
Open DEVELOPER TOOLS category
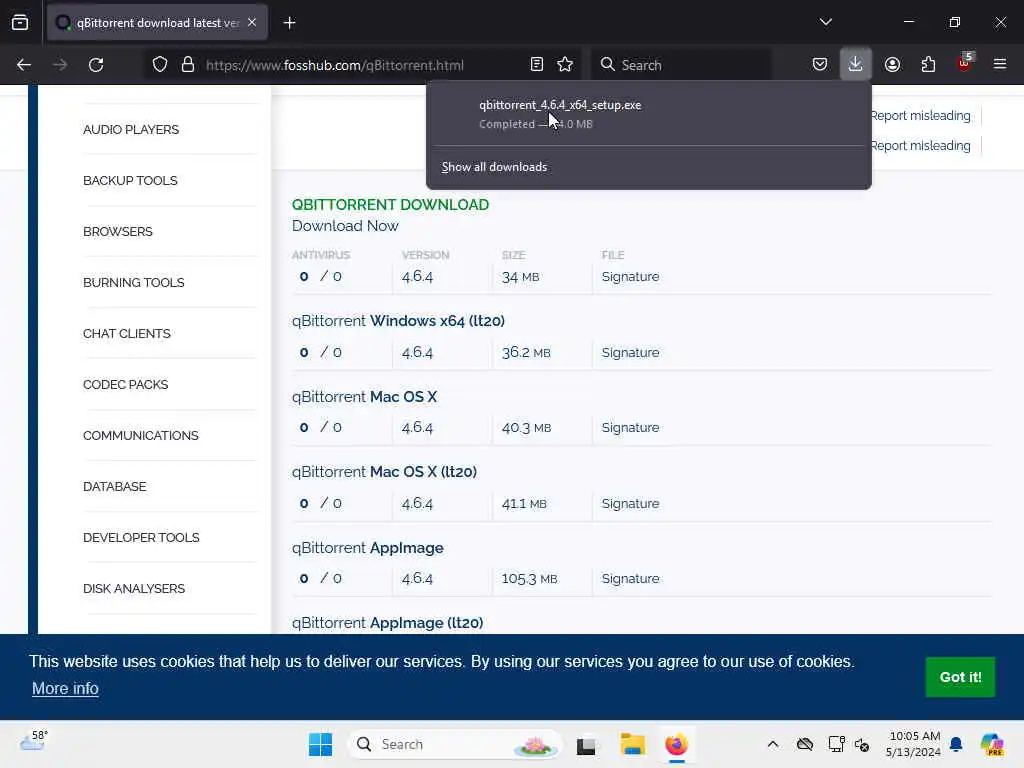pyautogui.click(x=141, y=537)
